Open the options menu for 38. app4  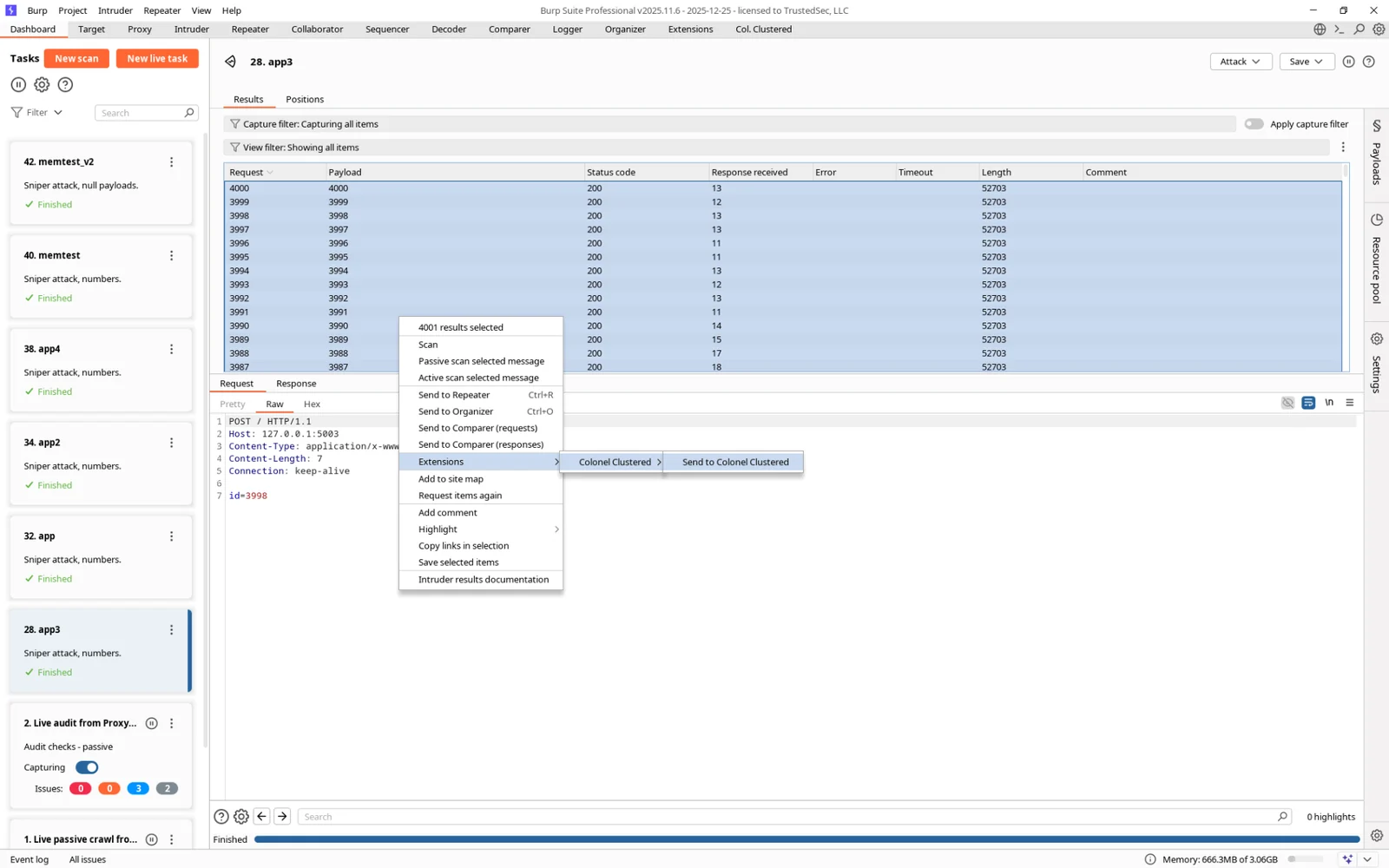click(171, 349)
